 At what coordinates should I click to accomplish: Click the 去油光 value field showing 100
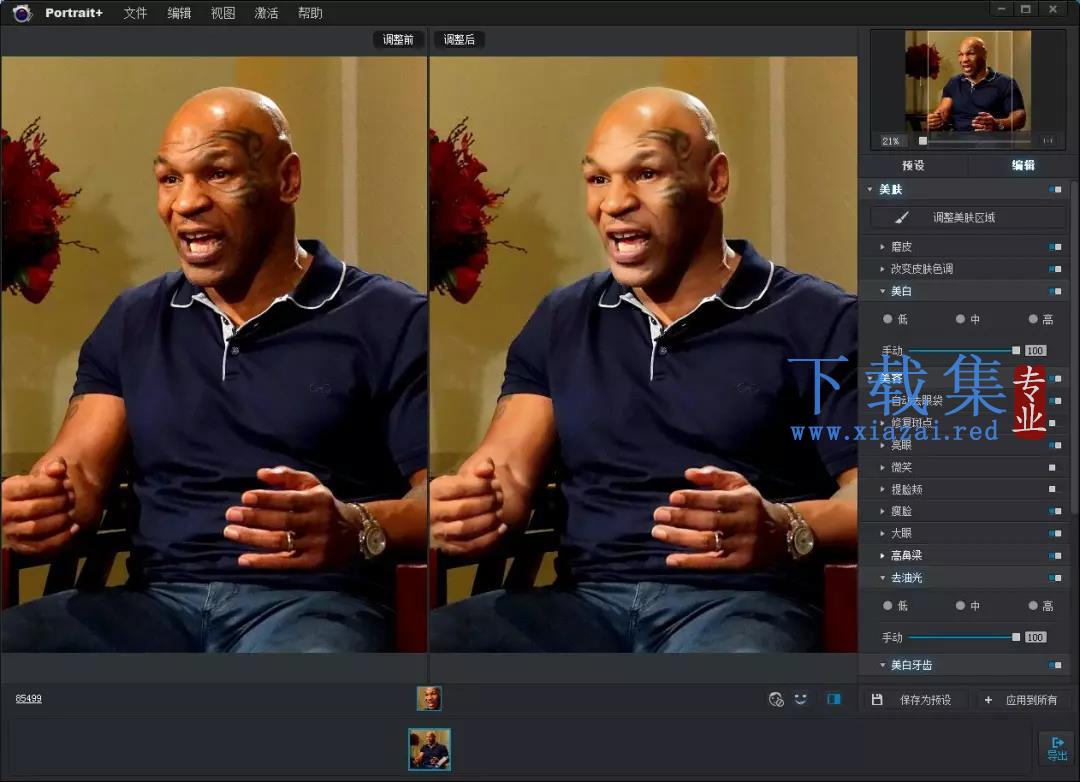1035,637
